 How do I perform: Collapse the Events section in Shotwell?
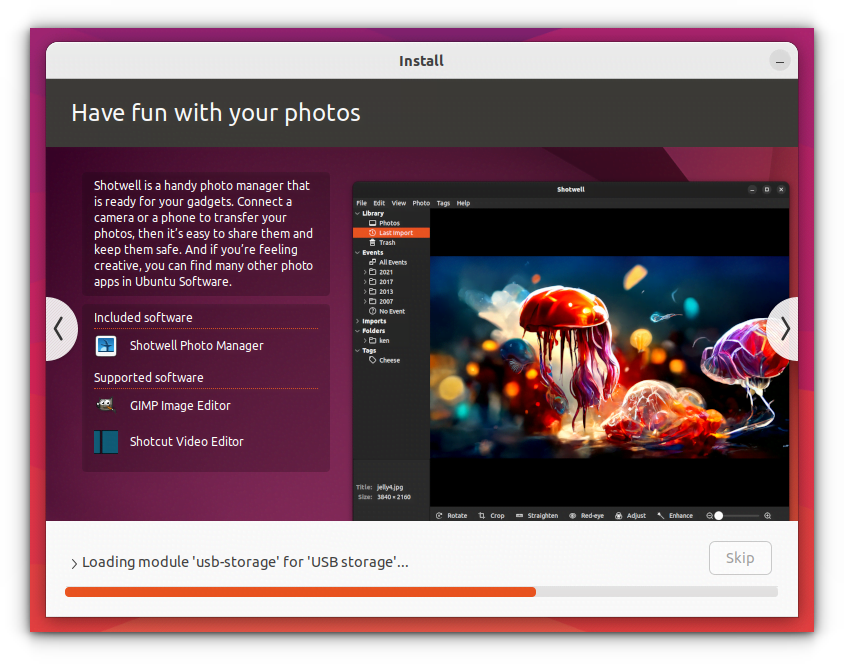[x=357, y=252]
